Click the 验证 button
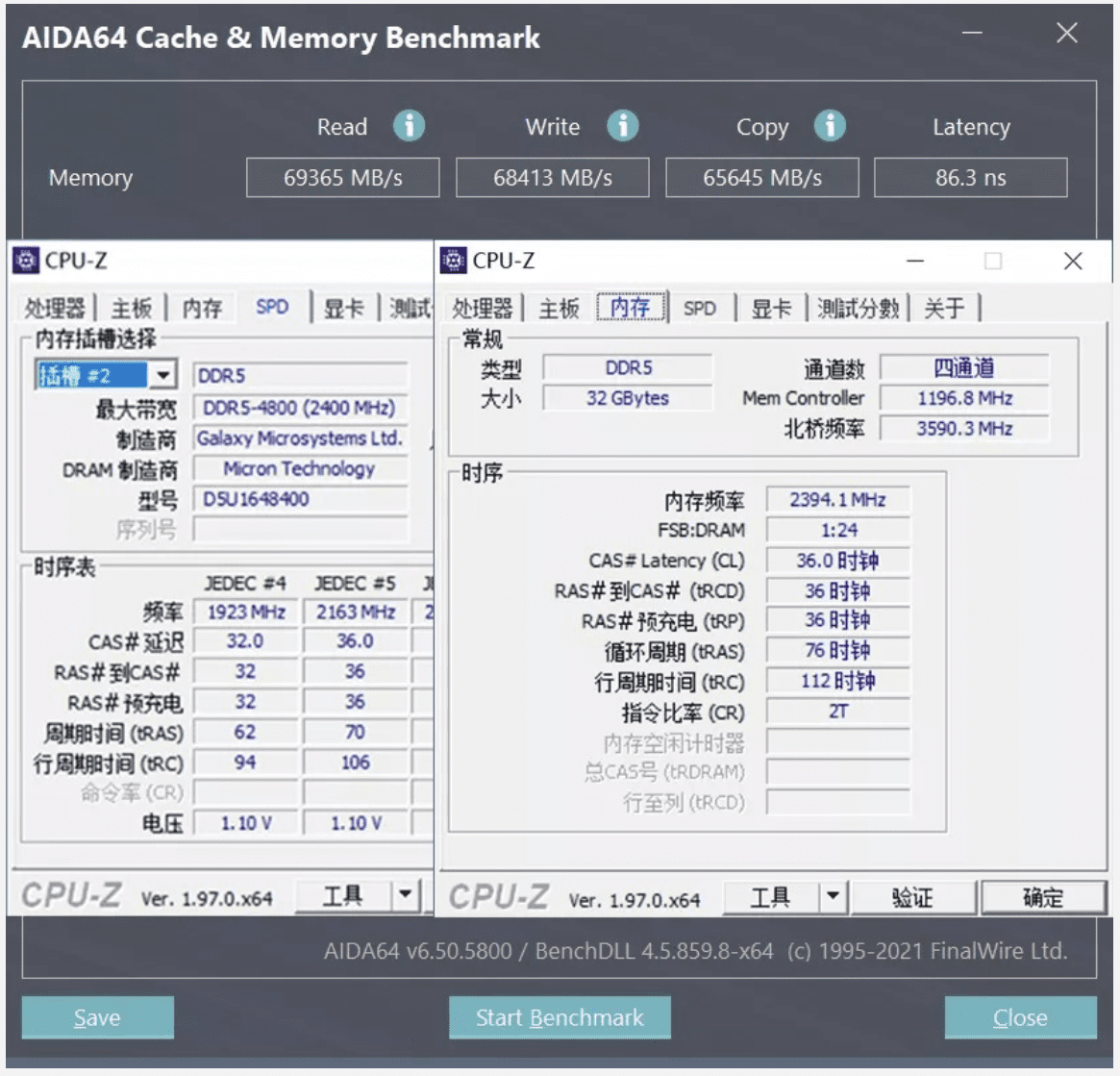 (x=912, y=896)
